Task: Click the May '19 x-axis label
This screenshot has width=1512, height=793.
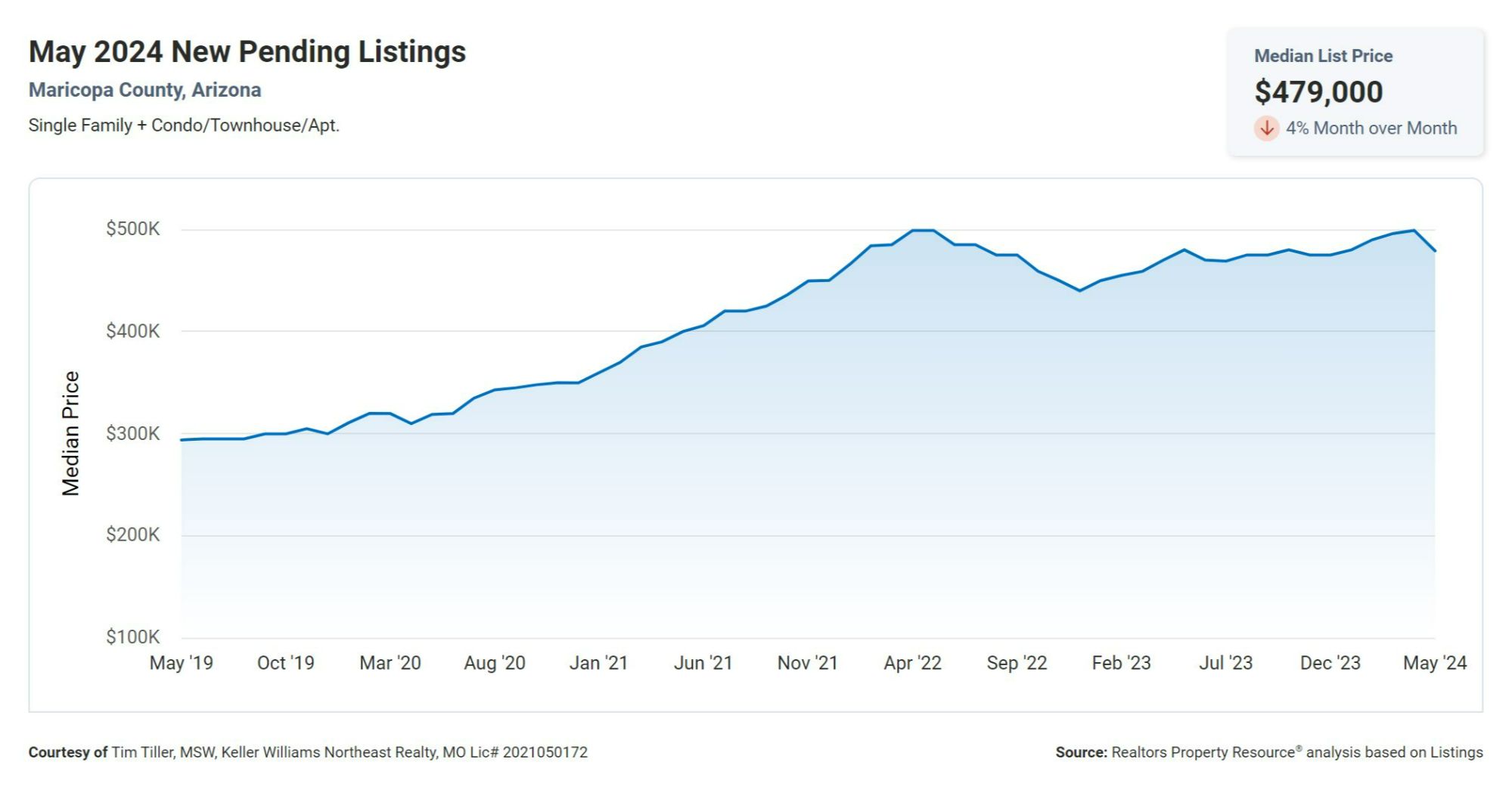Action: click(182, 663)
